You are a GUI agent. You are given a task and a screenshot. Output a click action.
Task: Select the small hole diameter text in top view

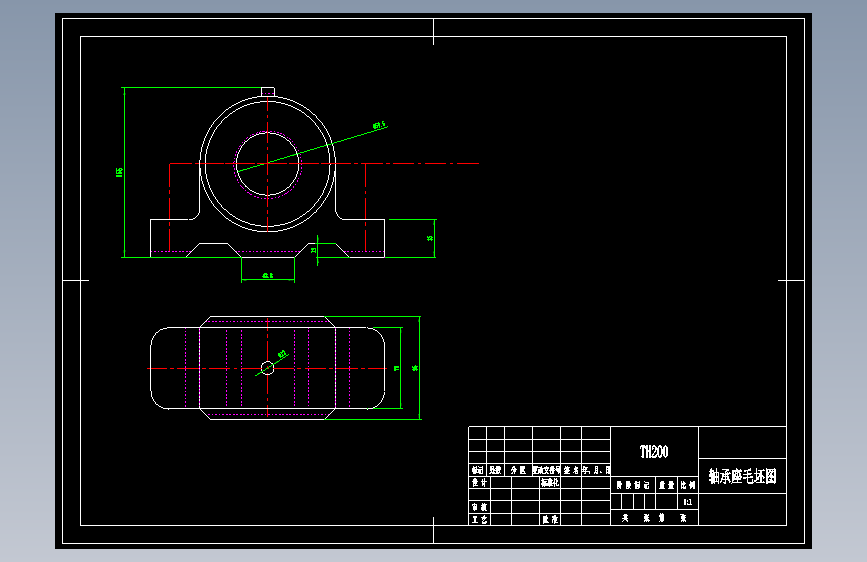pyautogui.click(x=282, y=354)
